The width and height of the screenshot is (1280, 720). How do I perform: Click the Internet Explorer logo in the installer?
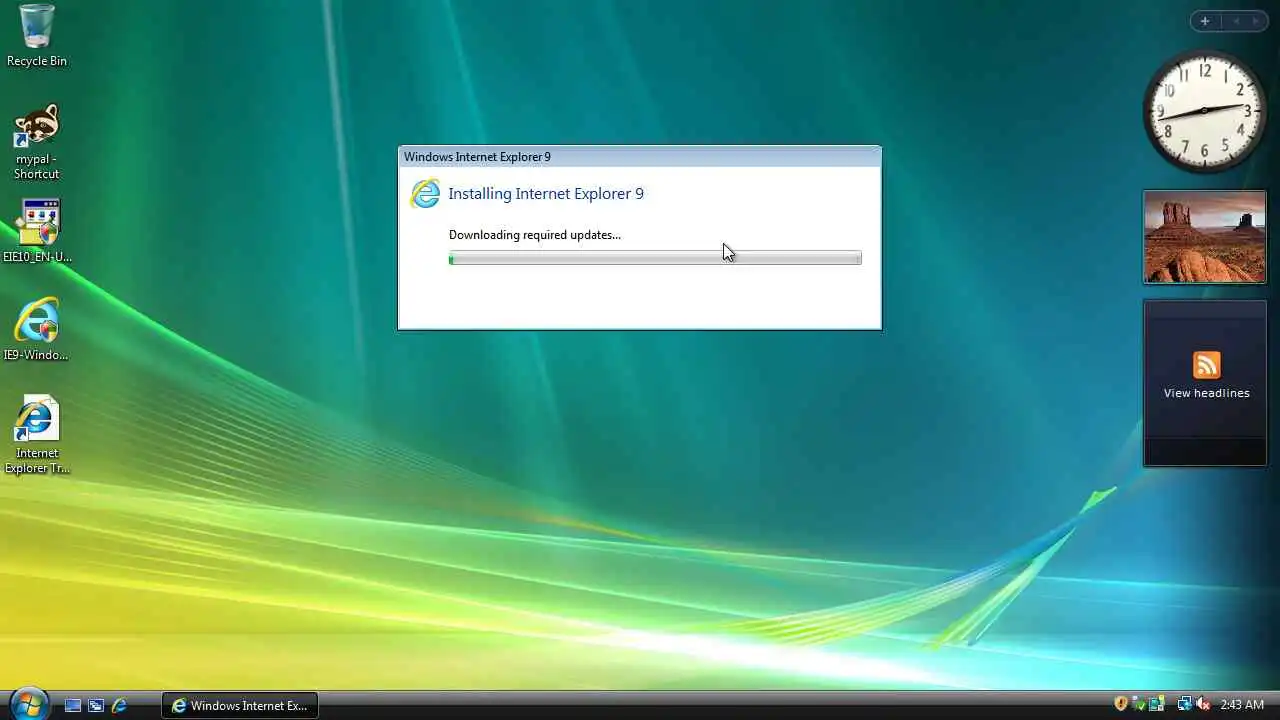point(425,193)
